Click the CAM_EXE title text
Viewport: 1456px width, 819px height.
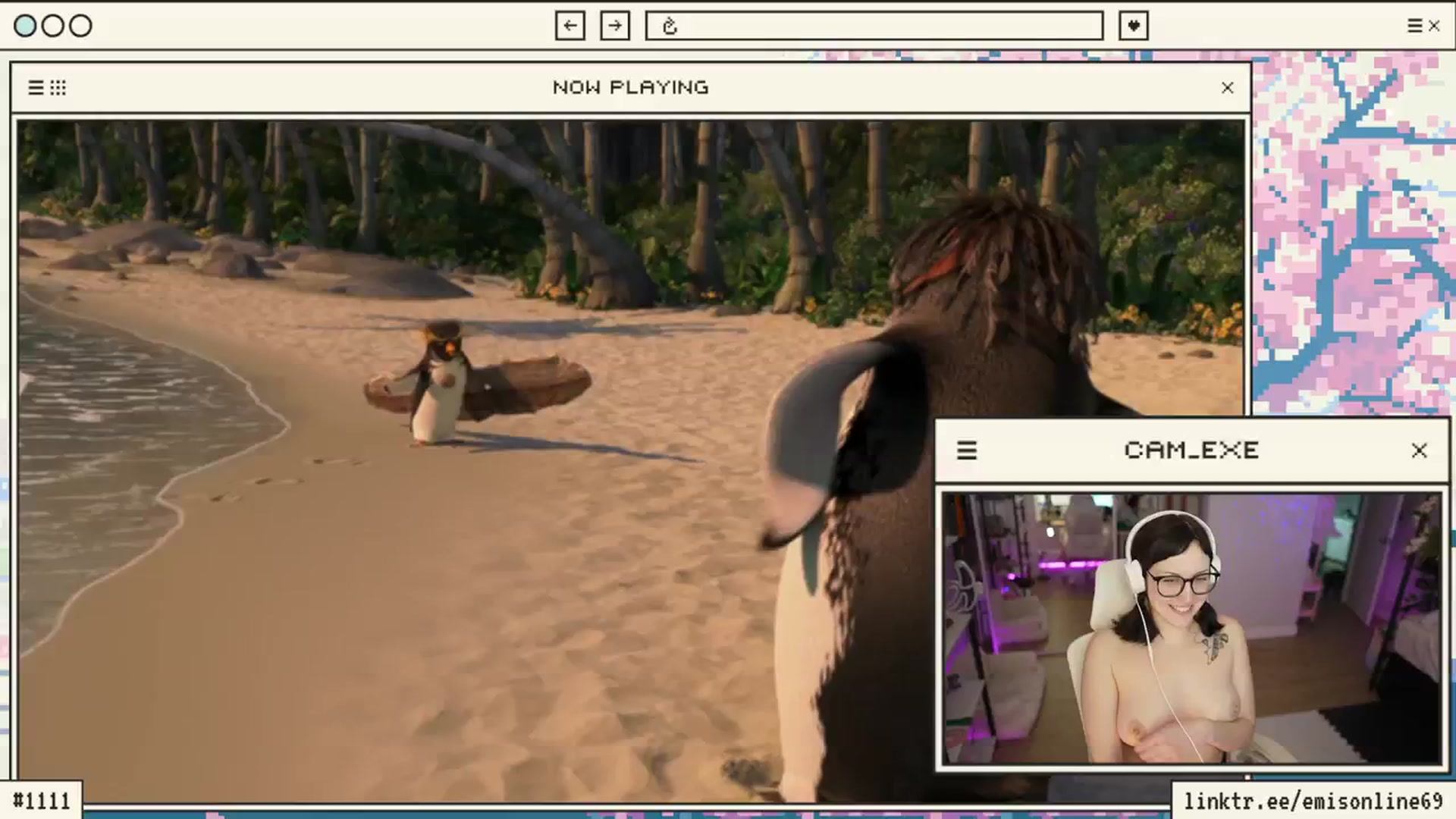coord(1192,450)
